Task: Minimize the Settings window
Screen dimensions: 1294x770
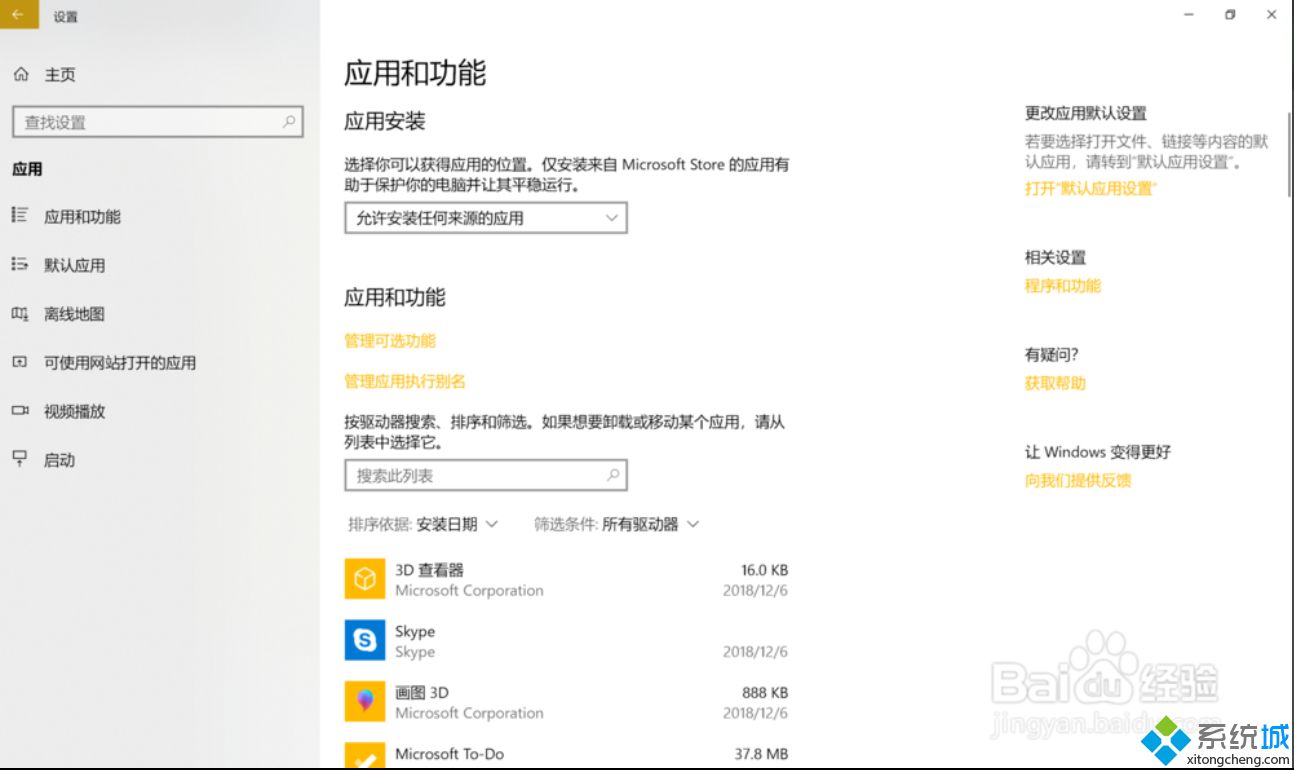Action: [x=1188, y=14]
